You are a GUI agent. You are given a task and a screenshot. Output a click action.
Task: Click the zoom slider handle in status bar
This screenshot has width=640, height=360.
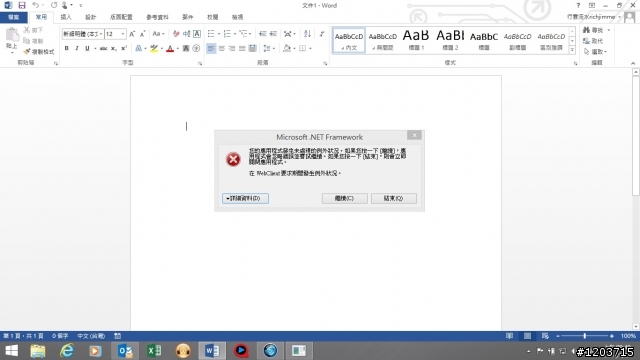584,336
